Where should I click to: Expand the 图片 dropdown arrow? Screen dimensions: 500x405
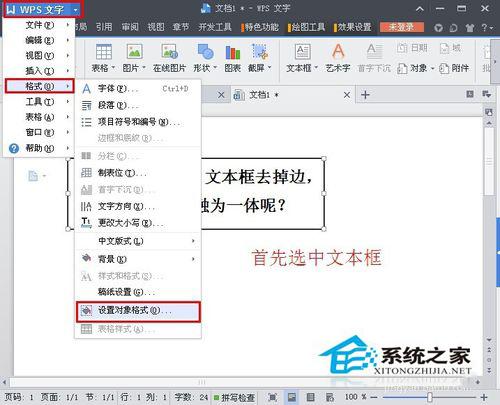(x=144, y=68)
